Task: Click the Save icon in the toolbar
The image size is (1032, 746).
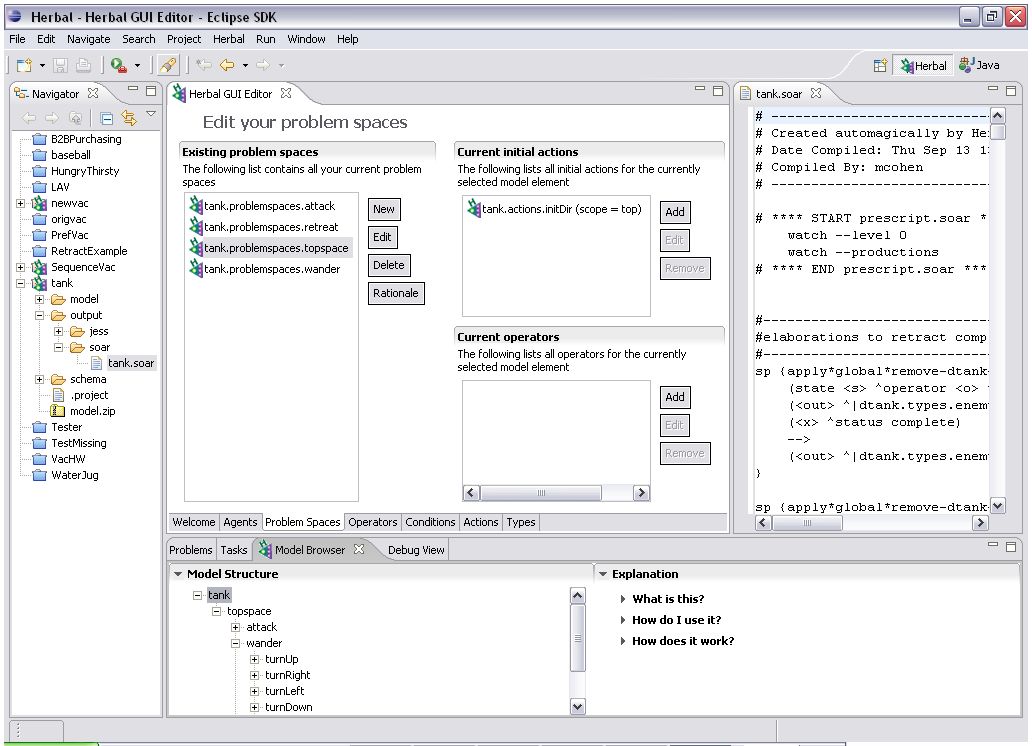Action: (x=61, y=65)
